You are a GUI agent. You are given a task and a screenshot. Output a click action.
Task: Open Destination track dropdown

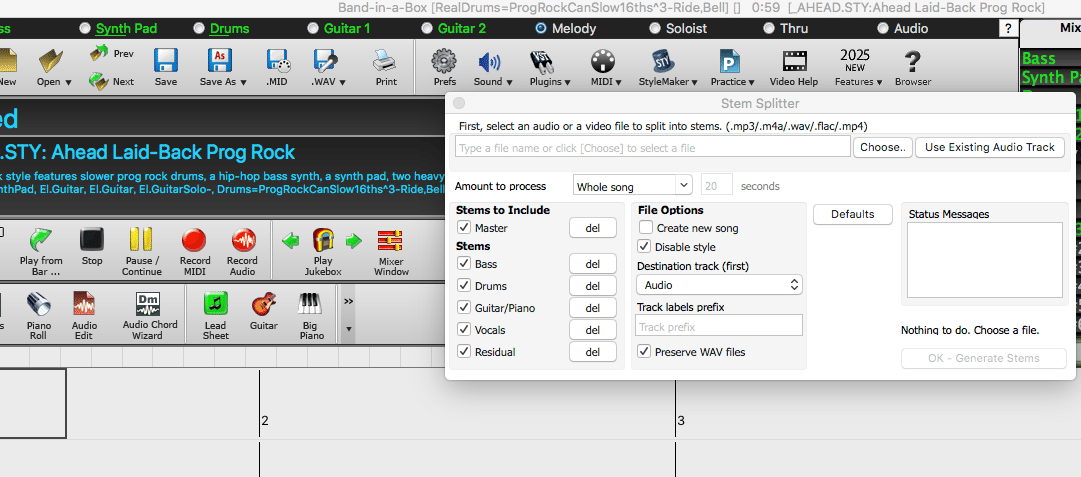click(x=719, y=285)
